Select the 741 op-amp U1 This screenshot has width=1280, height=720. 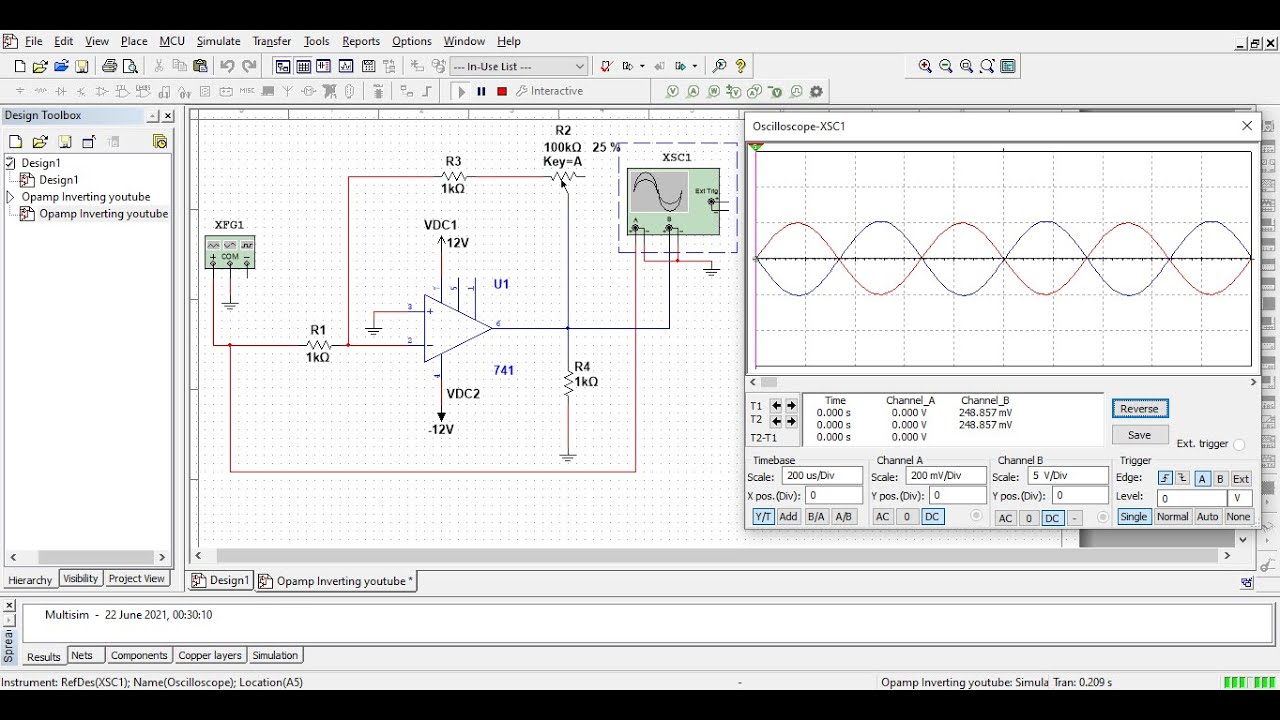point(456,327)
